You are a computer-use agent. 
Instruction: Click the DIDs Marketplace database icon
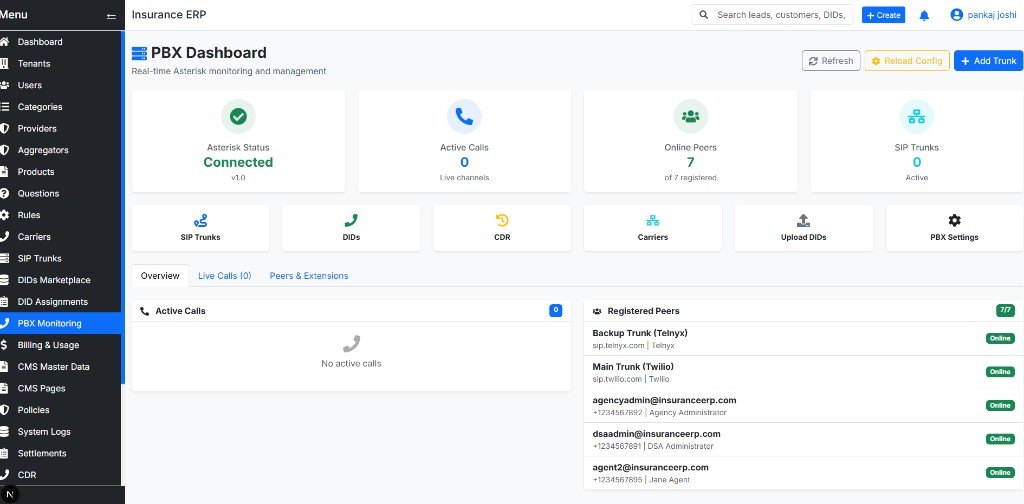click(x=4, y=280)
